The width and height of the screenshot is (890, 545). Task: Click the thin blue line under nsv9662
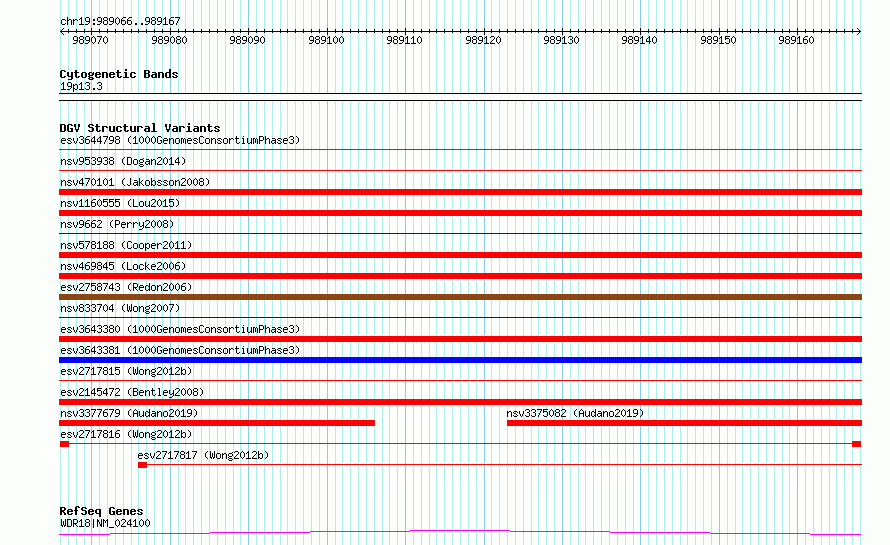pyautogui.click(x=460, y=233)
